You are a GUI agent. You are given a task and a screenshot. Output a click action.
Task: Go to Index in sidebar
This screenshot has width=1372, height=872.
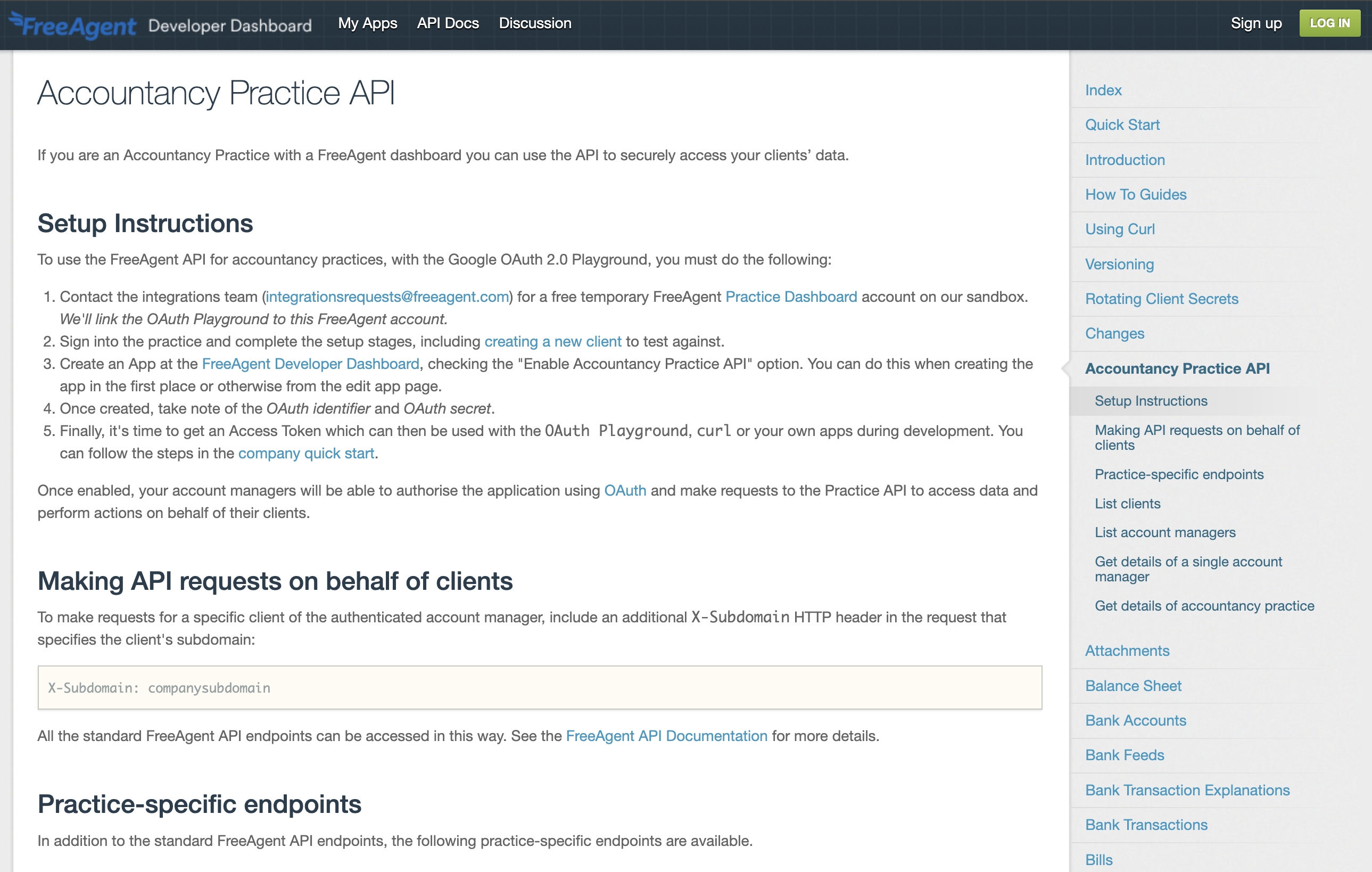click(x=1103, y=90)
